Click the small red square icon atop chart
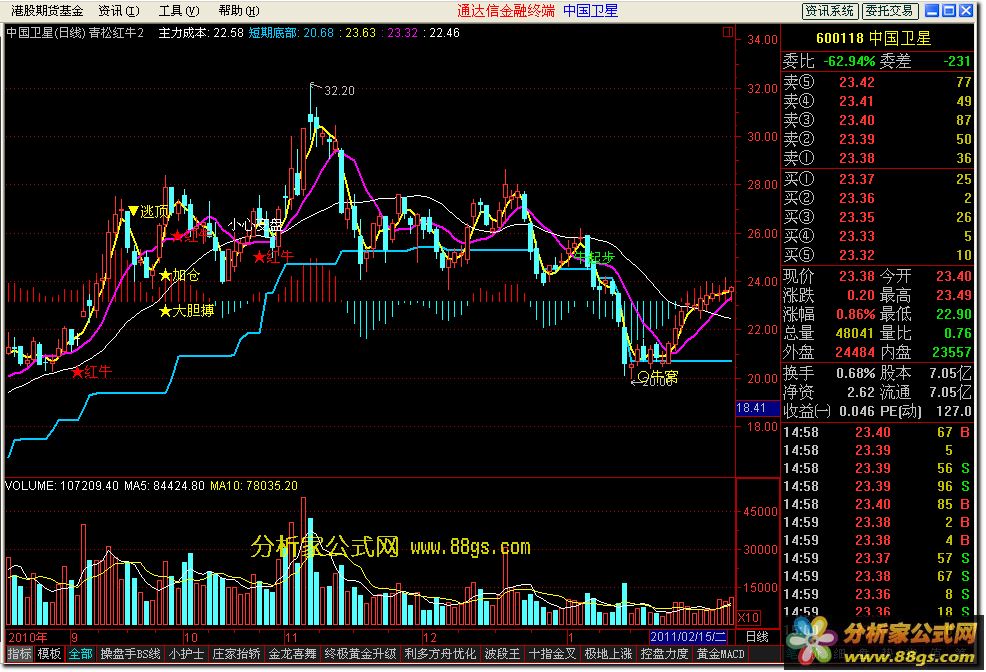The height and width of the screenshot is (672, 986). click(x=728, y=31)
